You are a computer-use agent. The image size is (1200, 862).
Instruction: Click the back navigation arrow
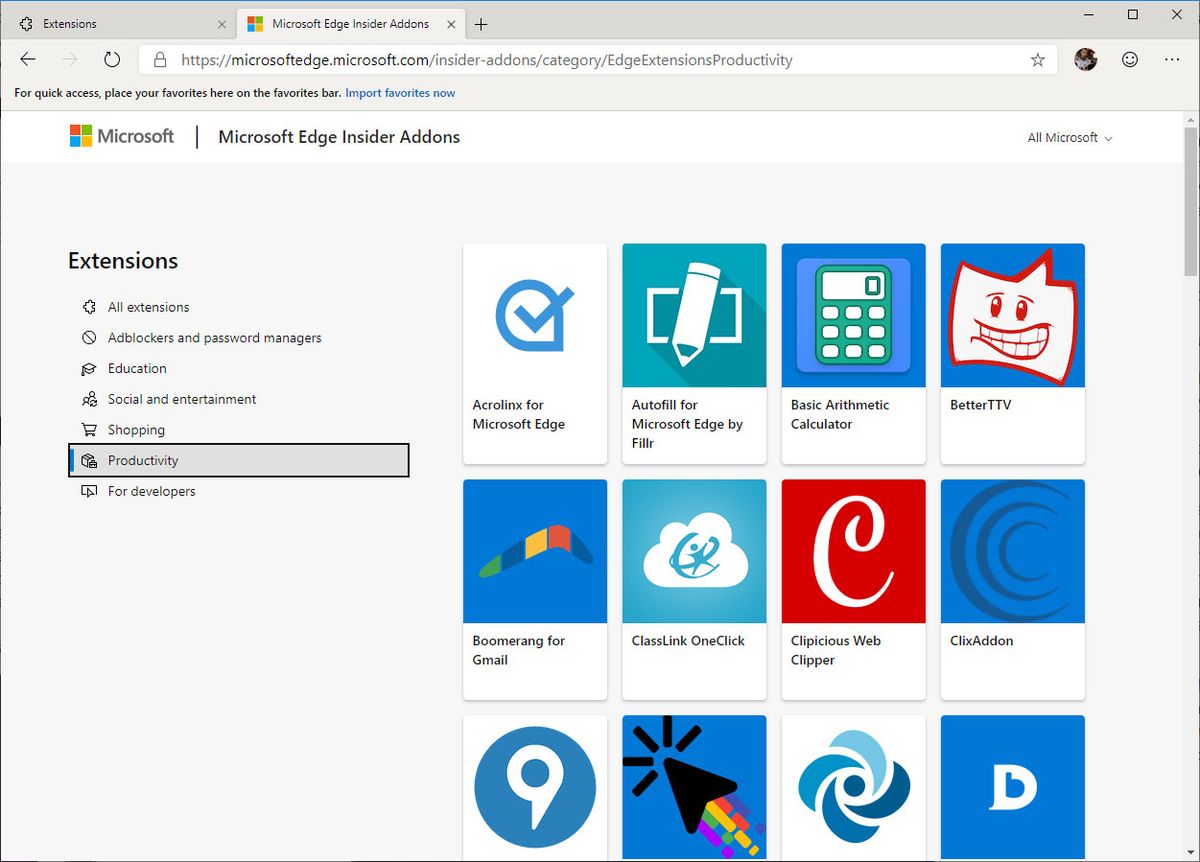pyautogui.click(x=28, y=59)
